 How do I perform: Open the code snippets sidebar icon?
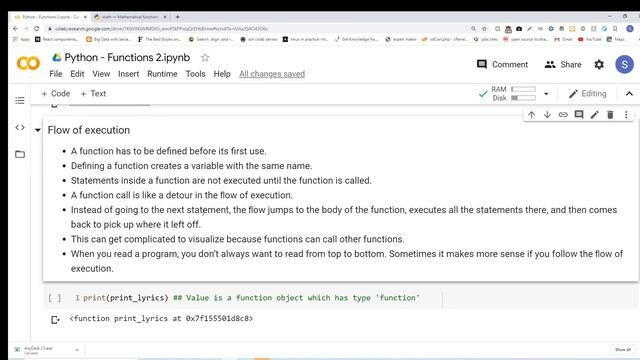(20, 127)
